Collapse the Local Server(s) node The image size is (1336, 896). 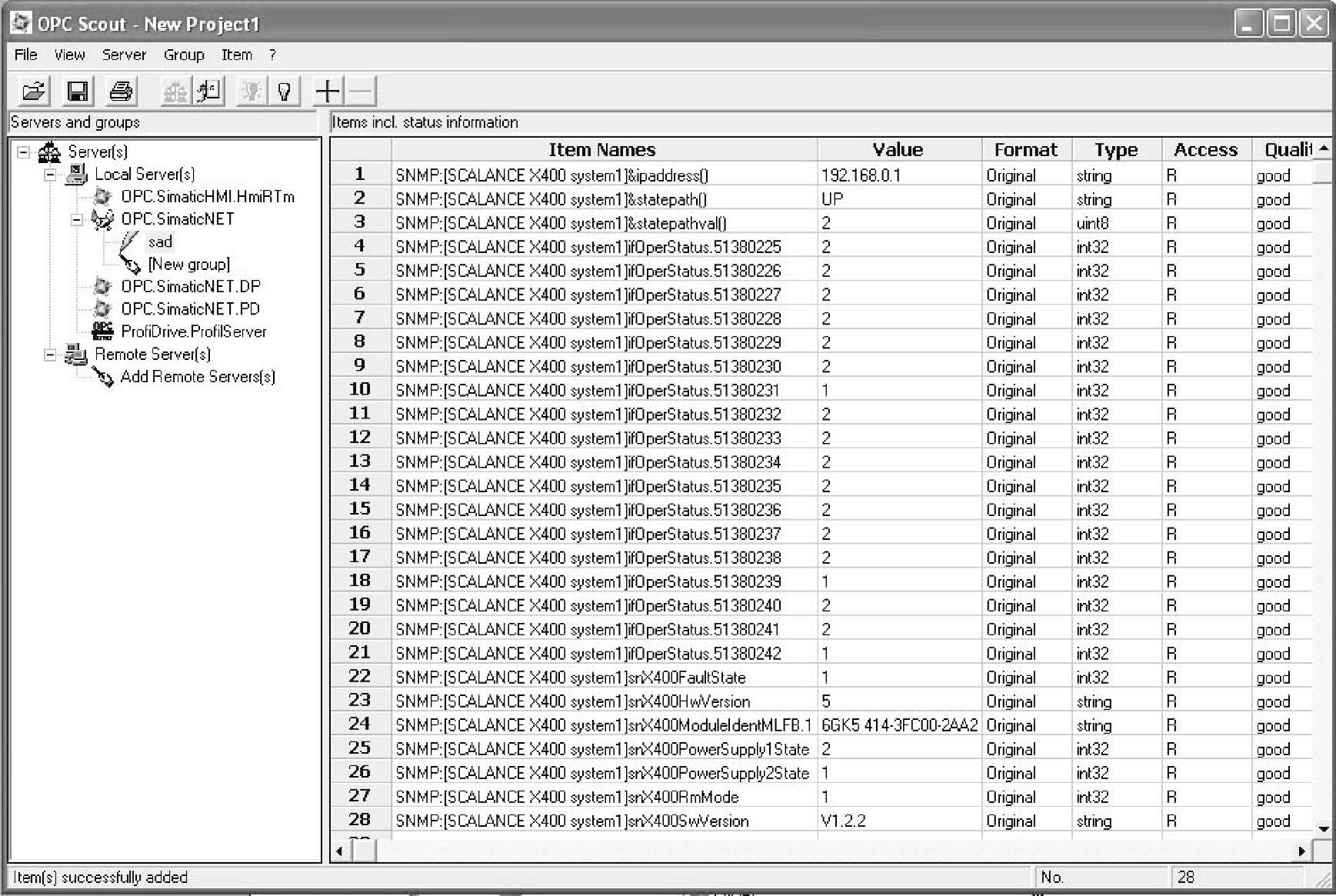(51, 175)
